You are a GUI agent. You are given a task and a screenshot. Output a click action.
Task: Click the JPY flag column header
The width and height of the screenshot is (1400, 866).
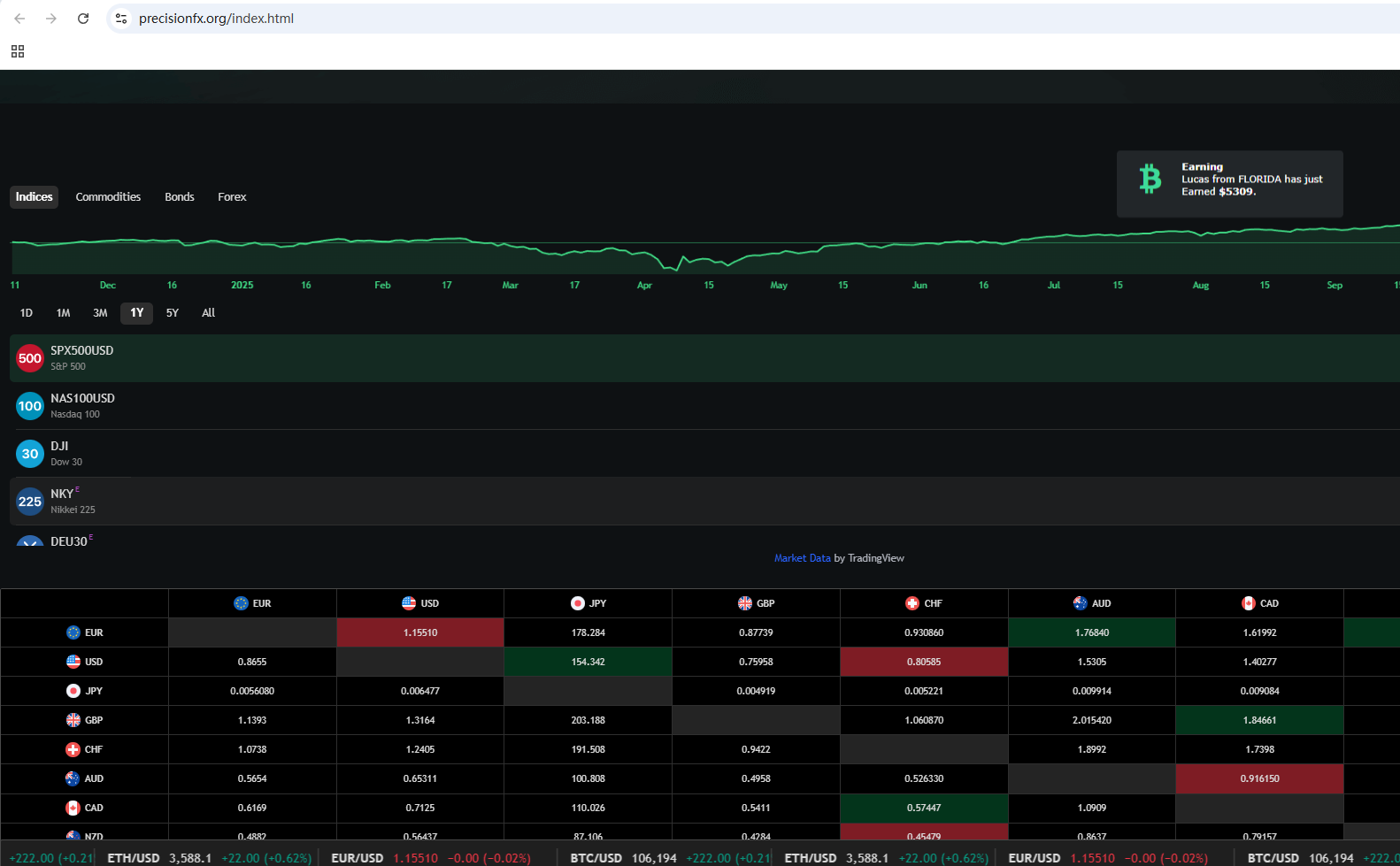click(588, 603)
